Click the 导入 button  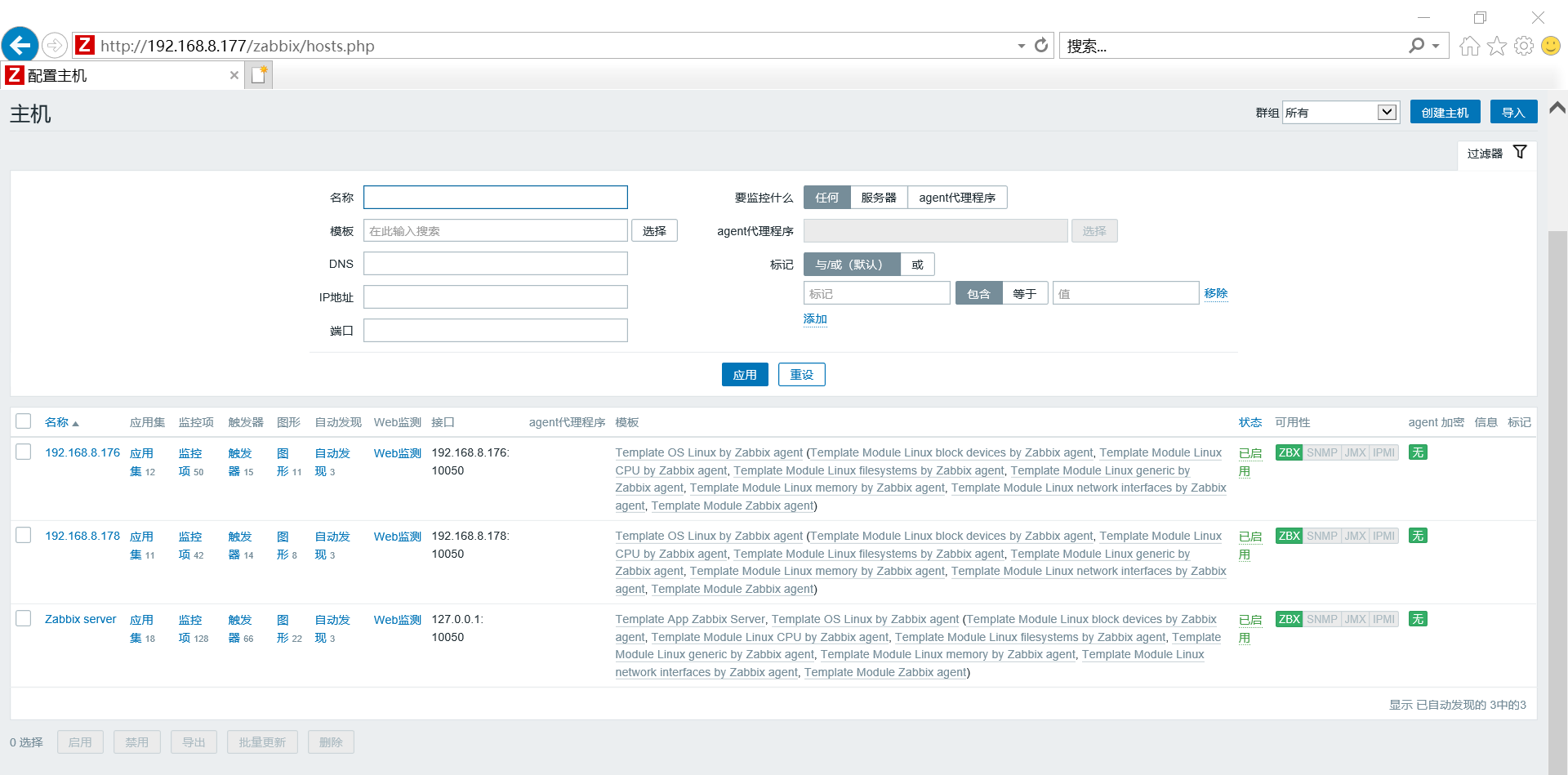coord(1513,113)
